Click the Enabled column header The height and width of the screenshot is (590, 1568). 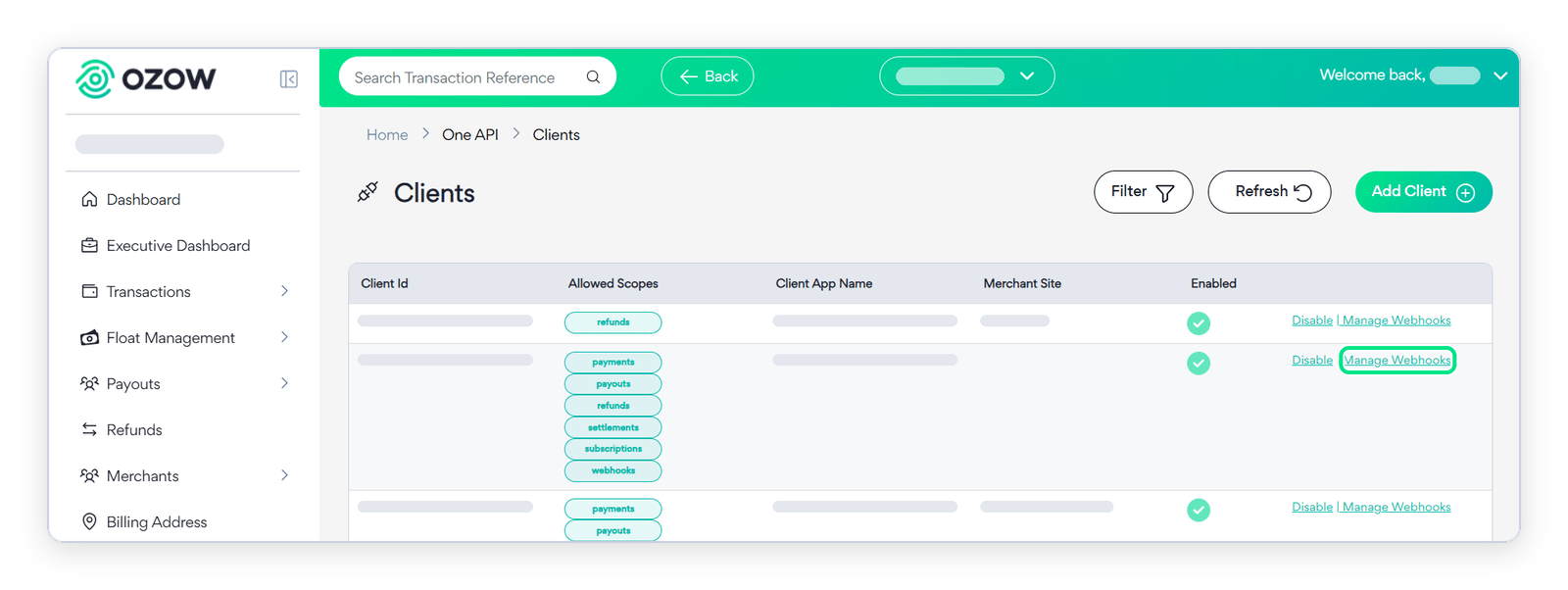pos(1213,283)
